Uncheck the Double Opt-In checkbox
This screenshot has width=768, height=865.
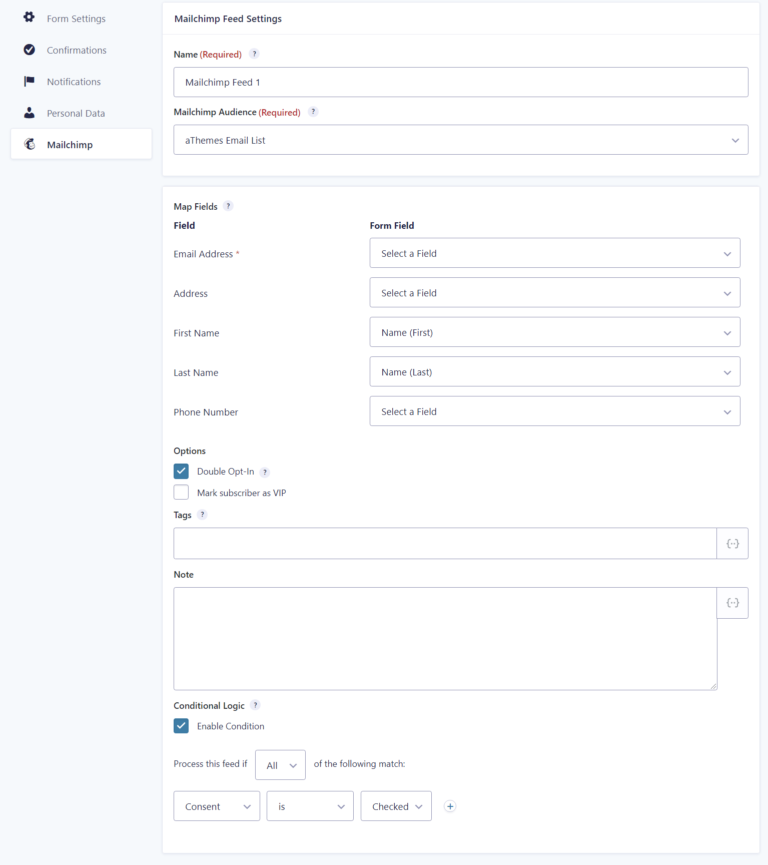click(181, 471)
